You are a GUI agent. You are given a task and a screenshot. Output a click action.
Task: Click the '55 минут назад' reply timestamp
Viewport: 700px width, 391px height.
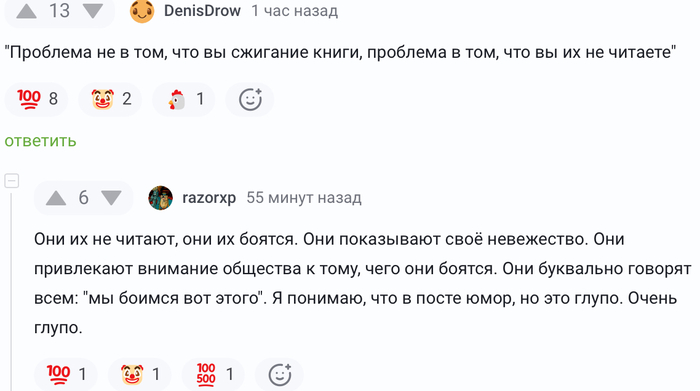pos(304,198)
